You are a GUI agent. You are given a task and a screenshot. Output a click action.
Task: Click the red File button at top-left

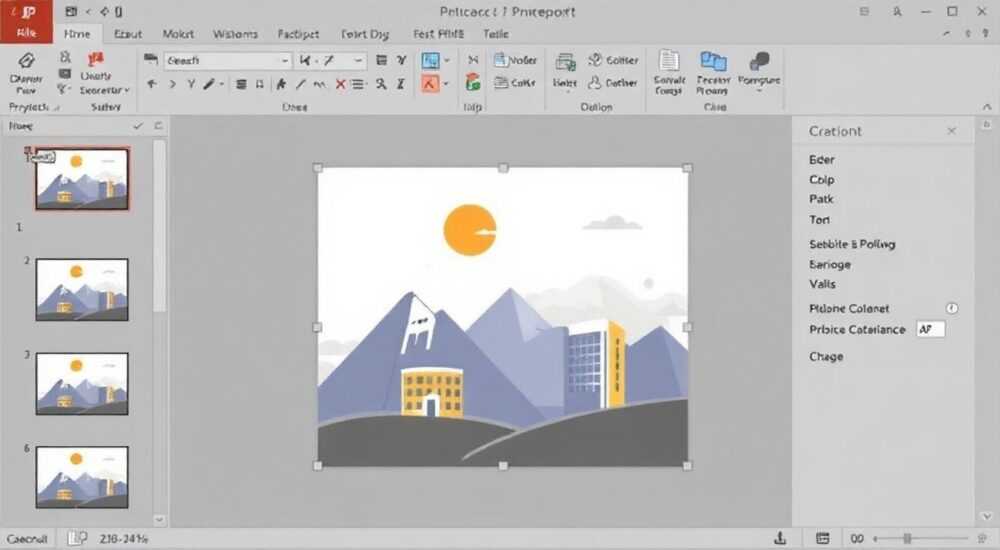click(26, 22)
